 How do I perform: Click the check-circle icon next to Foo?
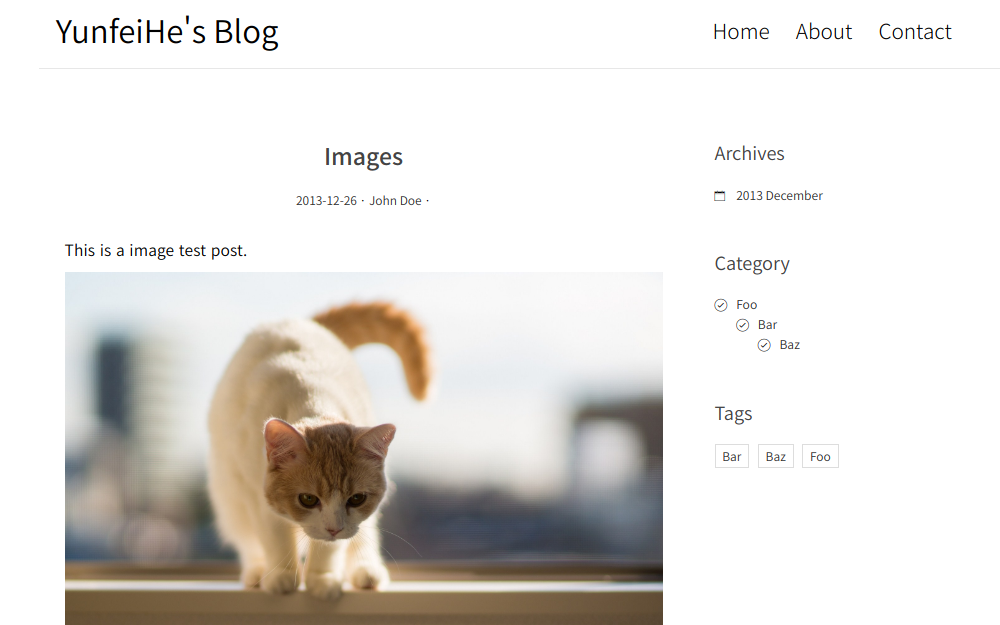(721, 305)
